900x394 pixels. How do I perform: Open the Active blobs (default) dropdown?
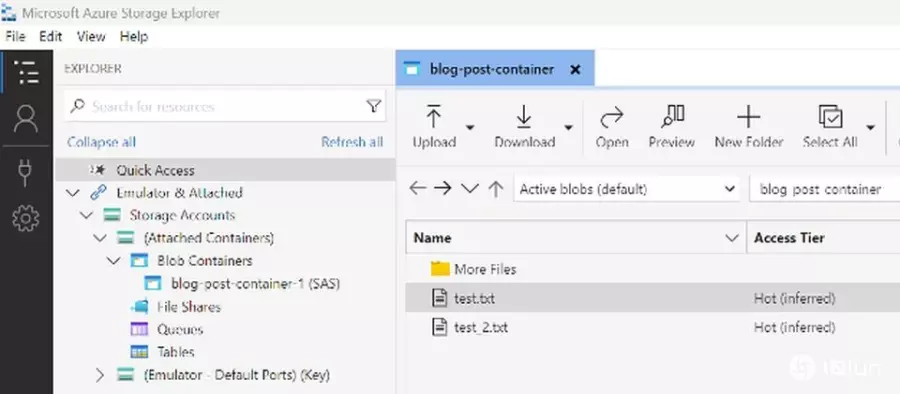pyautogui.click(x=627, y=189)
